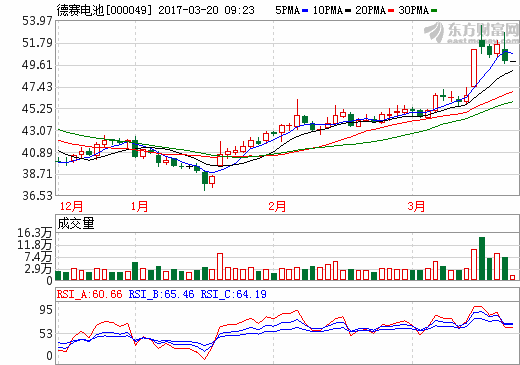Click the volume axis label 2.9万
This screenshot has width=520, height=365.
pos(38,268)
